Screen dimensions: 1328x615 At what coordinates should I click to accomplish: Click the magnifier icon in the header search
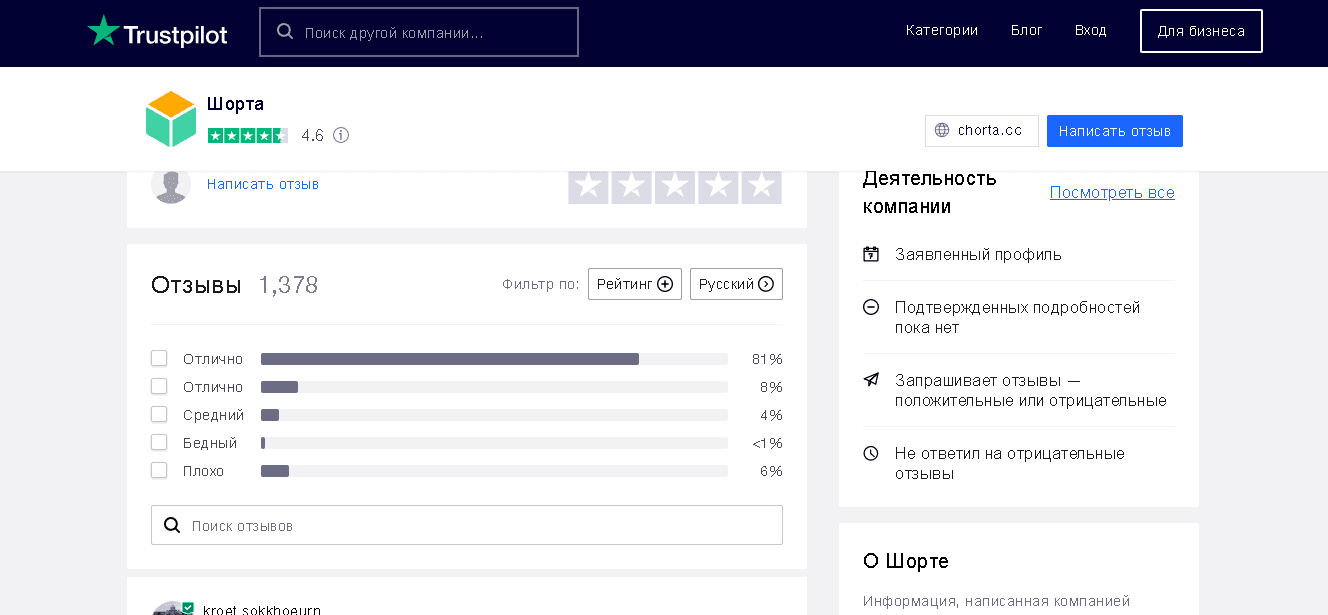pyautogui.click(x=285, y=32)
